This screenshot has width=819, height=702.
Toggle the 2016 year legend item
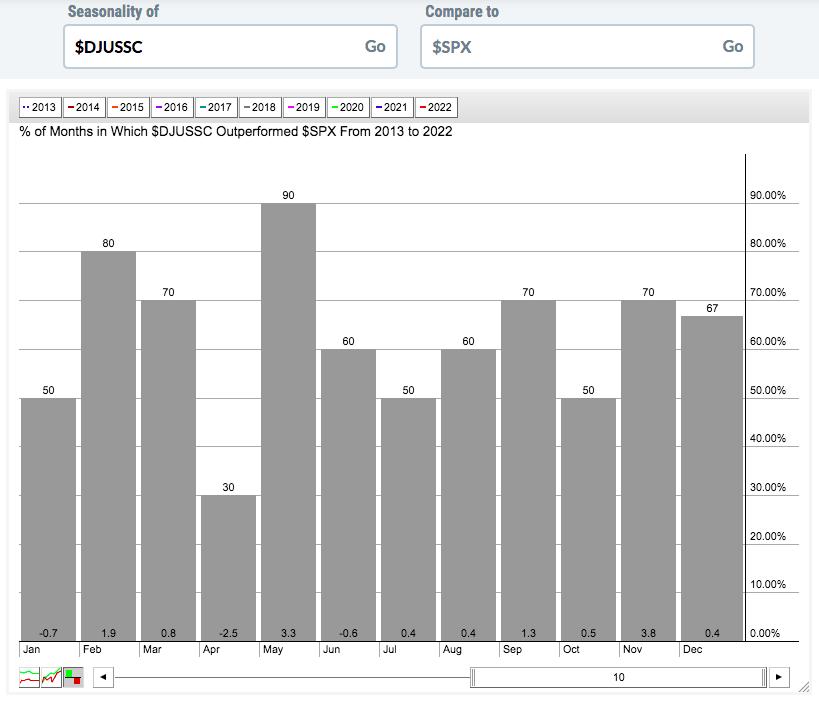point(170,107)
